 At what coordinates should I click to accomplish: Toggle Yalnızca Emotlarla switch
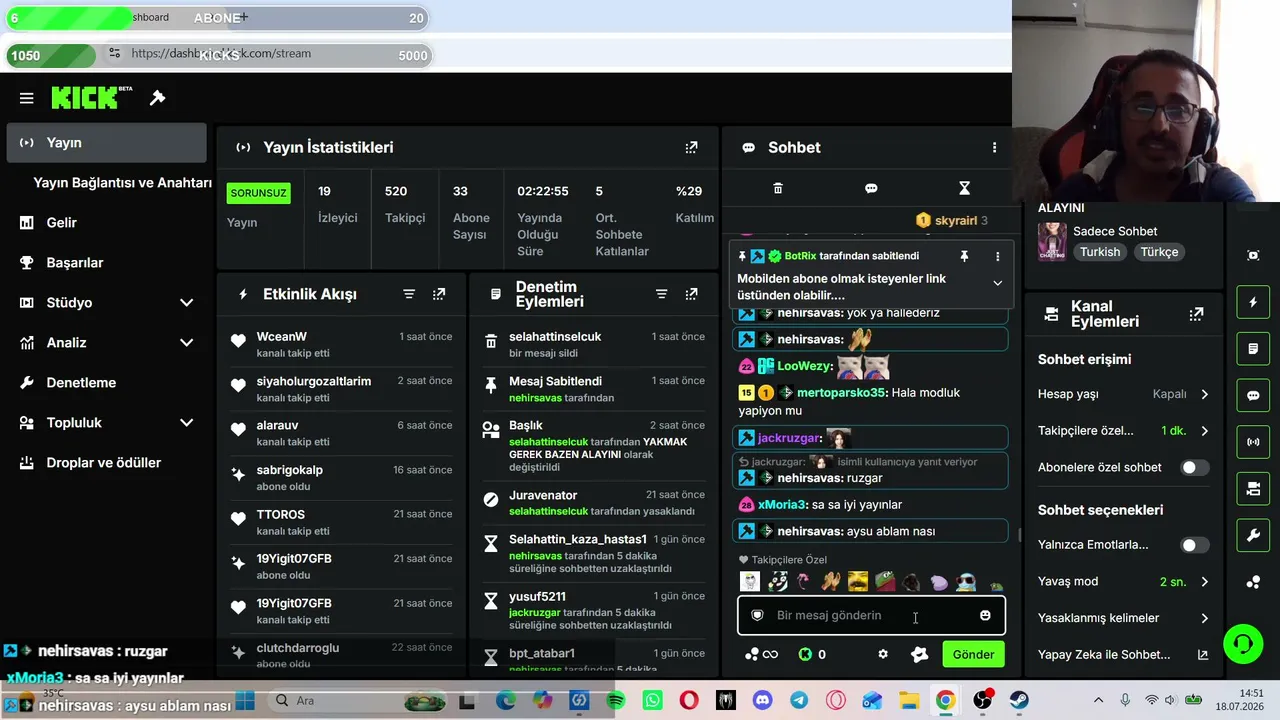pyautogui.click(x=1195, y=545)
